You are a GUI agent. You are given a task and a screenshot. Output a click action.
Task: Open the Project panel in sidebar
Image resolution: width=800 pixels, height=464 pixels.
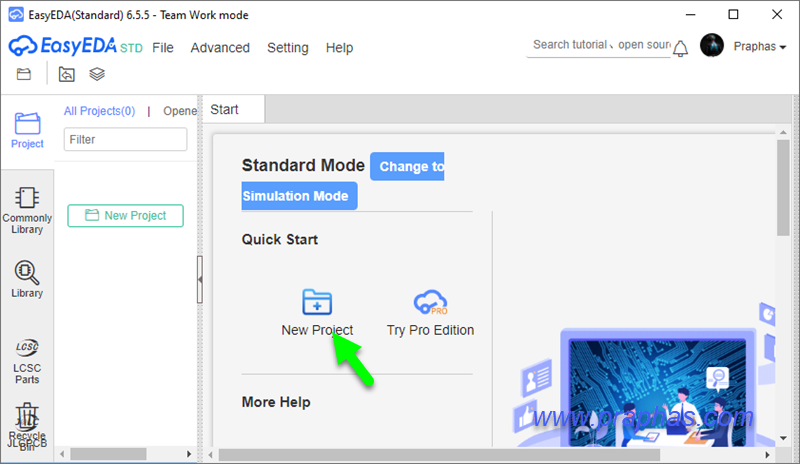point(28,131)
